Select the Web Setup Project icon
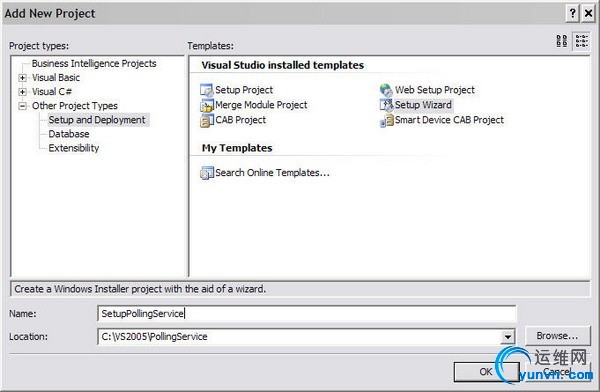The image size is (600, 392). click(x=386, y=90)
